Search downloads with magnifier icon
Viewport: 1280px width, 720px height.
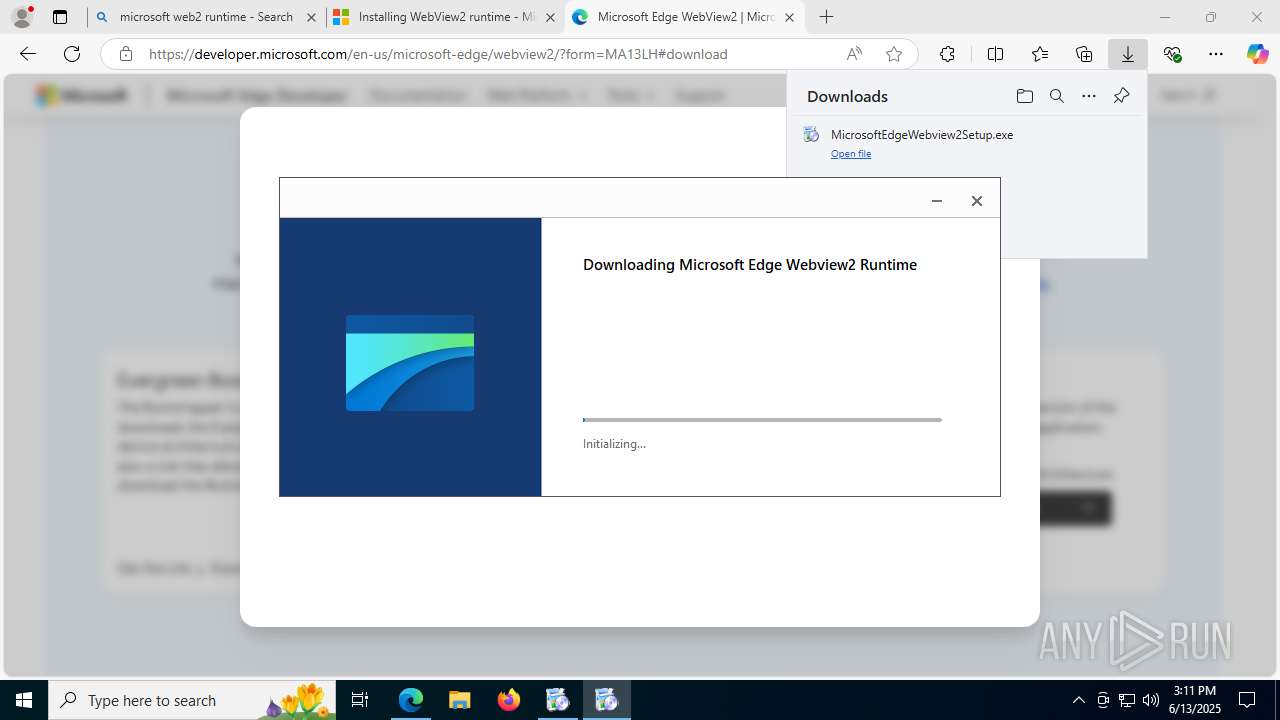[1057, 96]
